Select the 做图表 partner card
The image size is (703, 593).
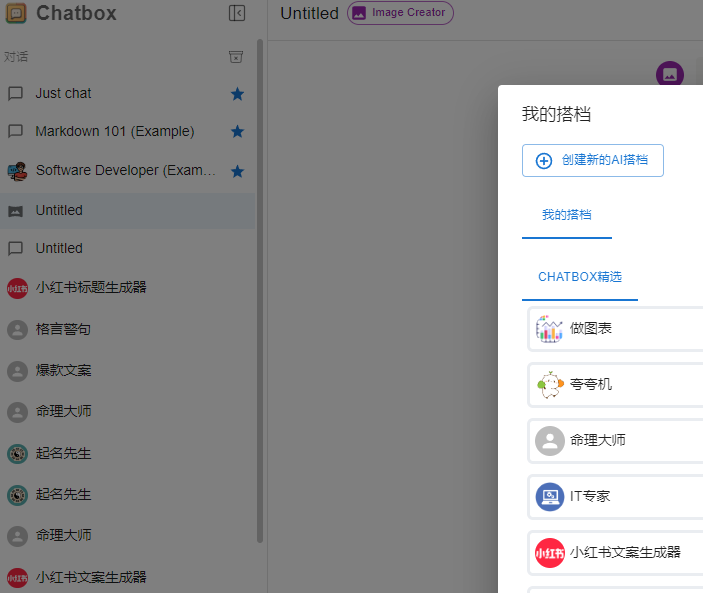[x=616, y=329]
